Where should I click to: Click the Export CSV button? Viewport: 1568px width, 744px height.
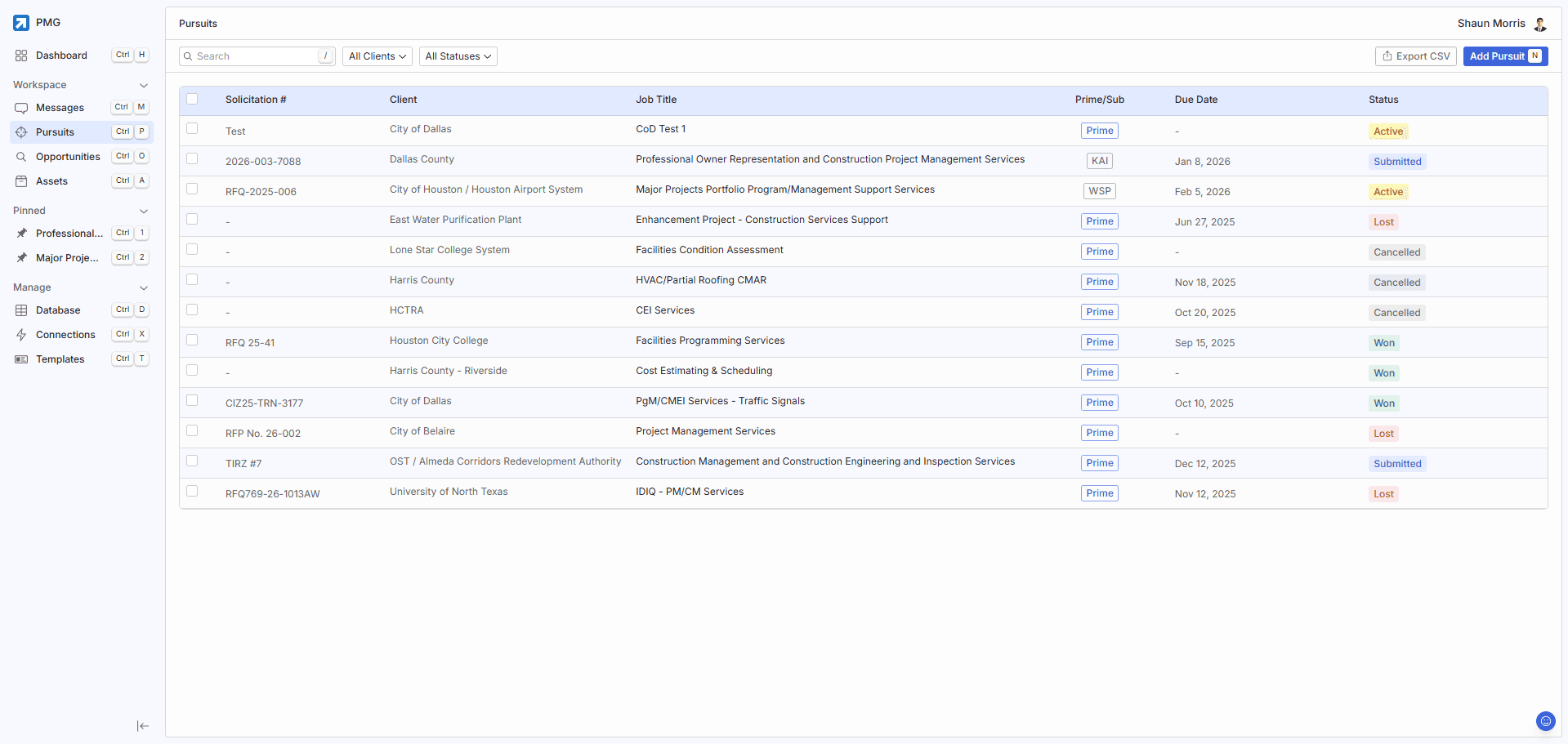1415,56
